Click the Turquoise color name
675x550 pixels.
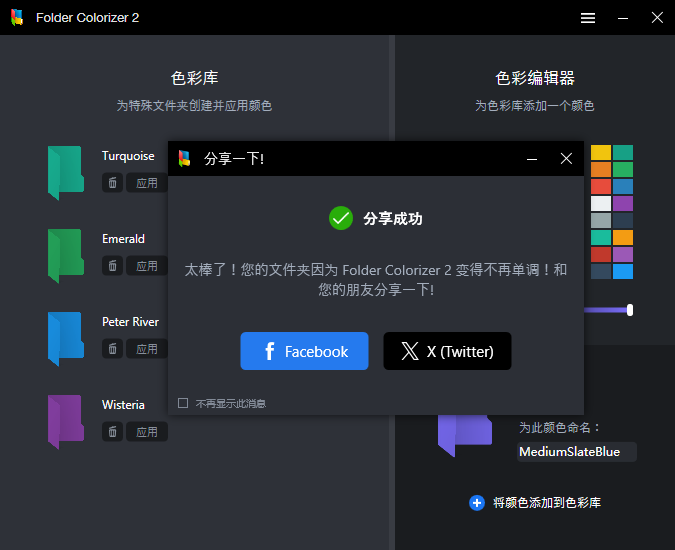128,156
